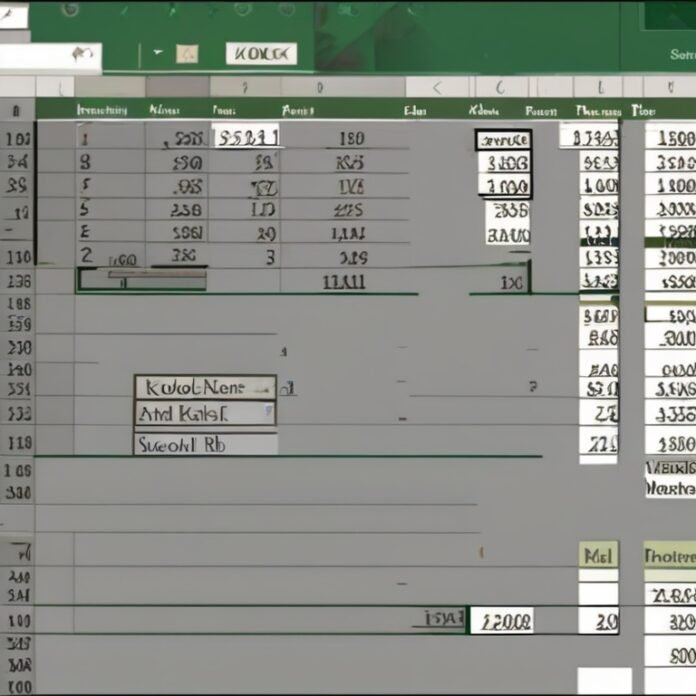Select the green "Mel" cell
This screenshot has width=696, height=696.
point(598,555)
